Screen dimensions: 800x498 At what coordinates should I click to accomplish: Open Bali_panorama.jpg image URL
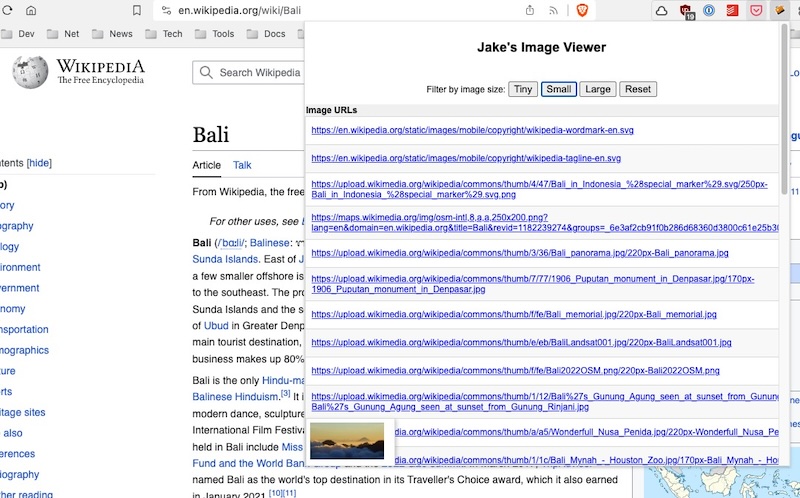520,253
